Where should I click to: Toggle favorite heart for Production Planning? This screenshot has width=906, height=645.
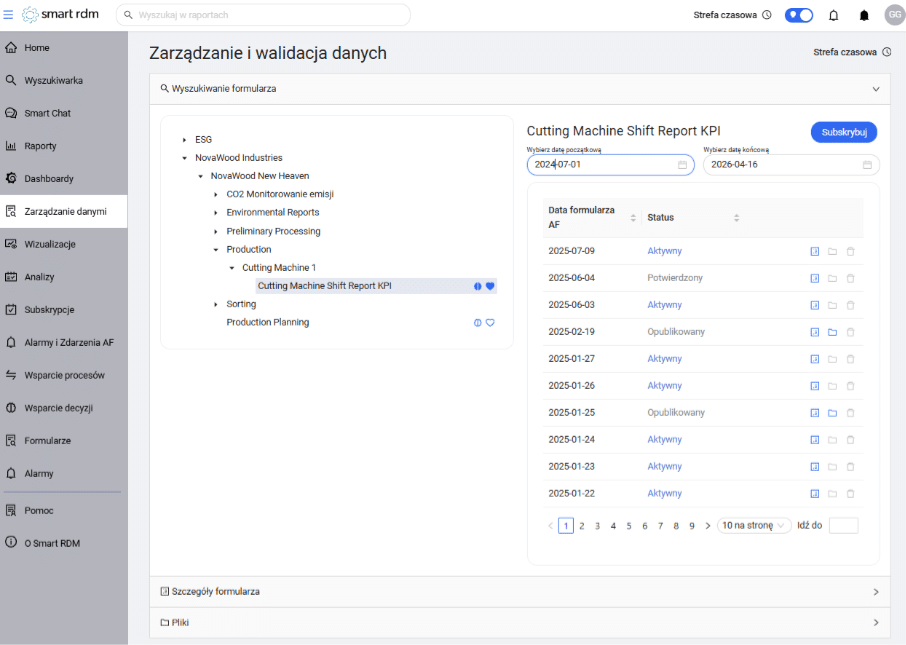point(490,323)
